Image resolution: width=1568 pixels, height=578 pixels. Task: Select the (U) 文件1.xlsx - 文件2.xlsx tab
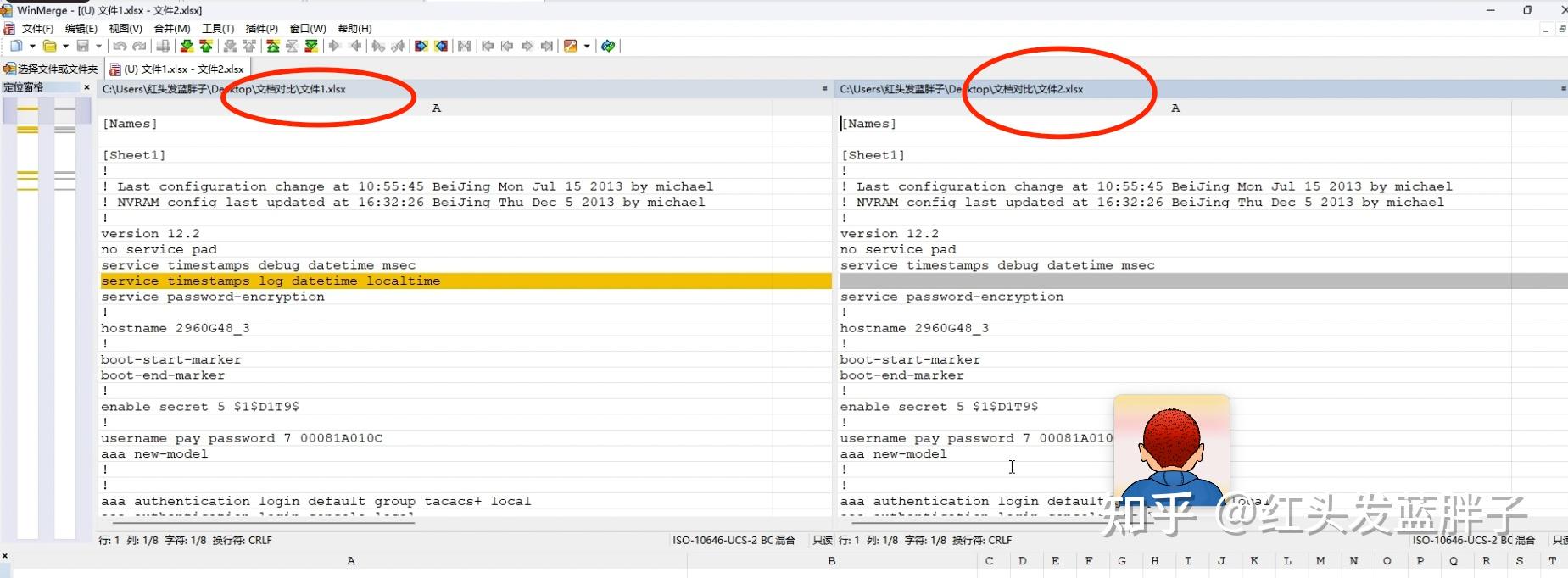click(177, 69)
